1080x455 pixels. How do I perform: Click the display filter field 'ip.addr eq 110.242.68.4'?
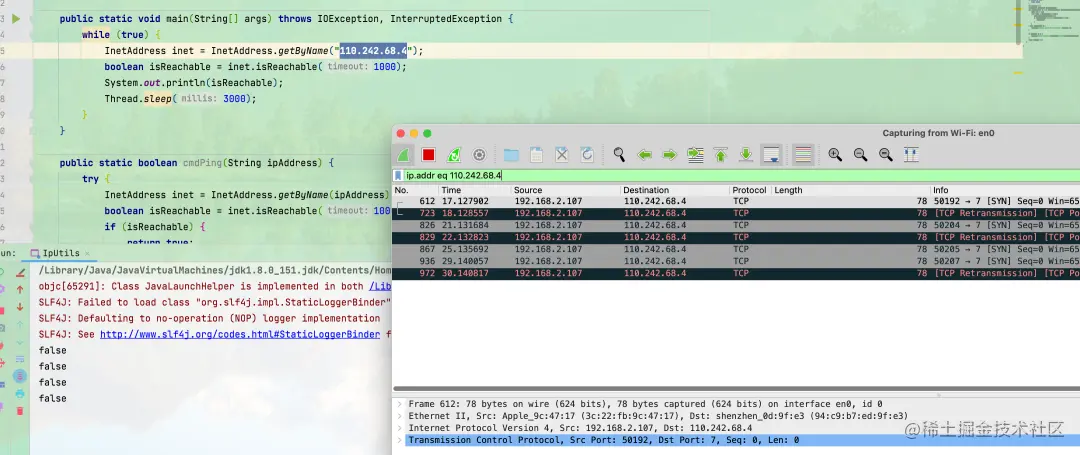742,176
